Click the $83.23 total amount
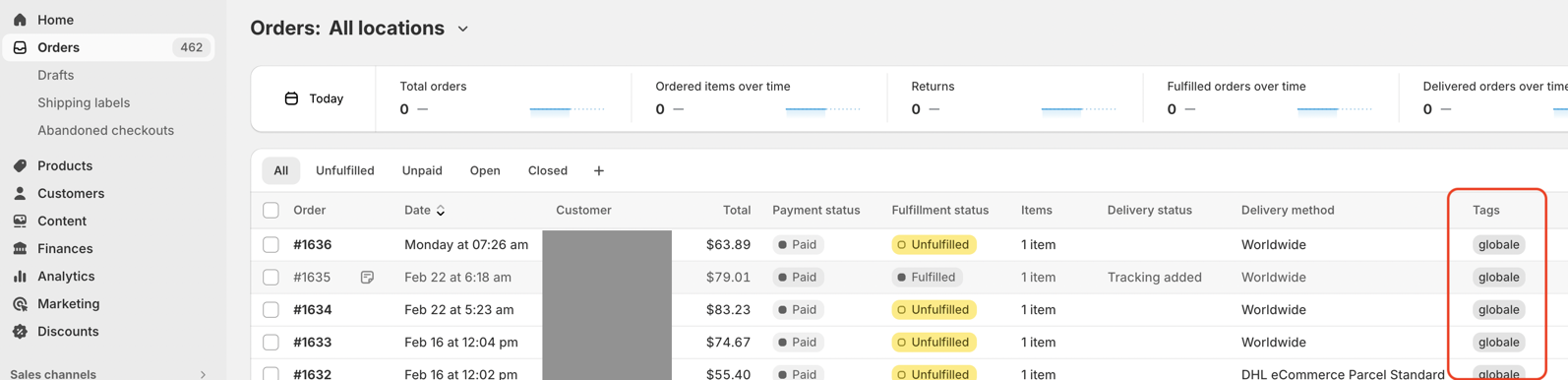1568x380 pixels. (728, 309)
